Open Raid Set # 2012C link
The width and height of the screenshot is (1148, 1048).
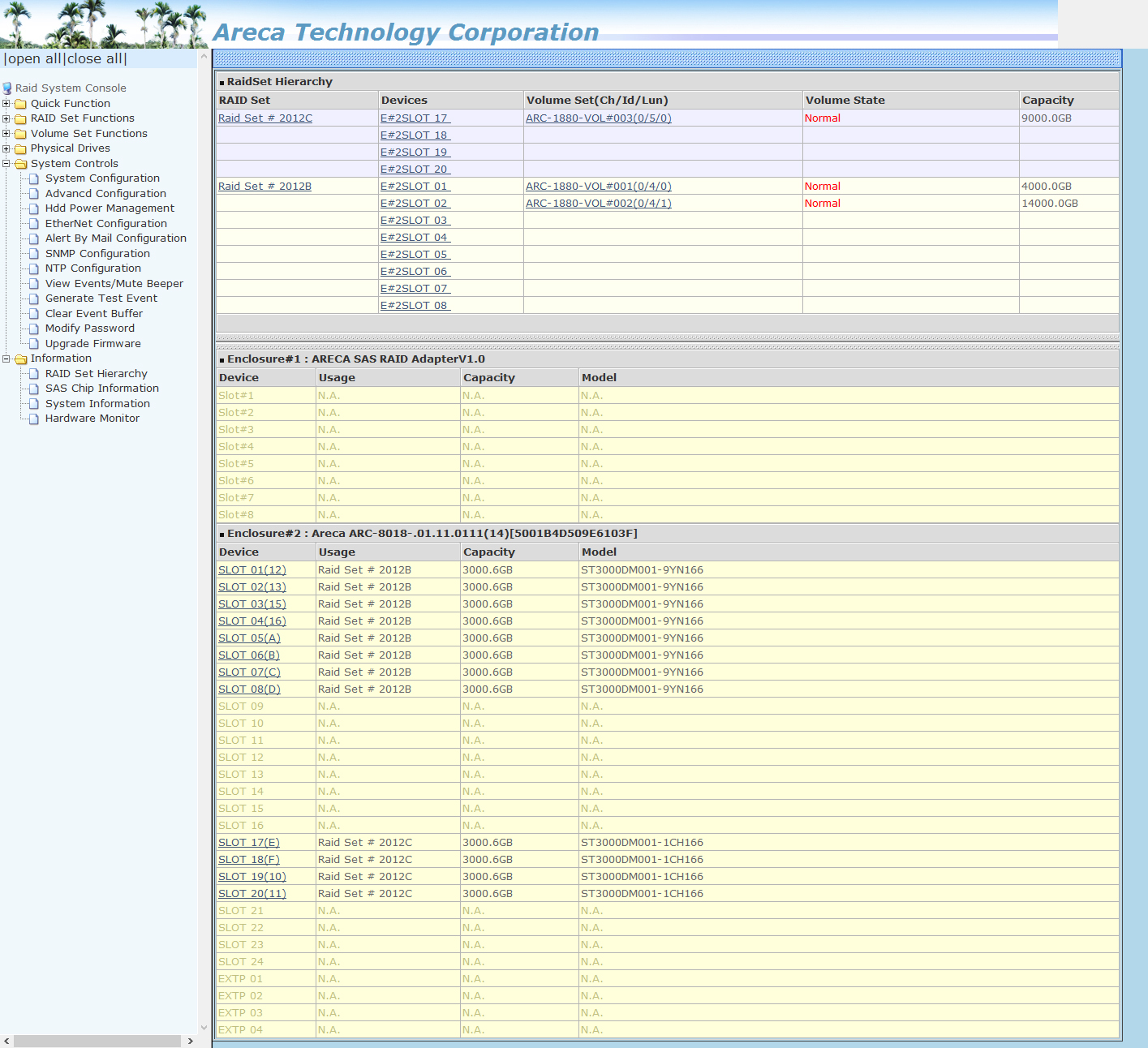[264, 118]
